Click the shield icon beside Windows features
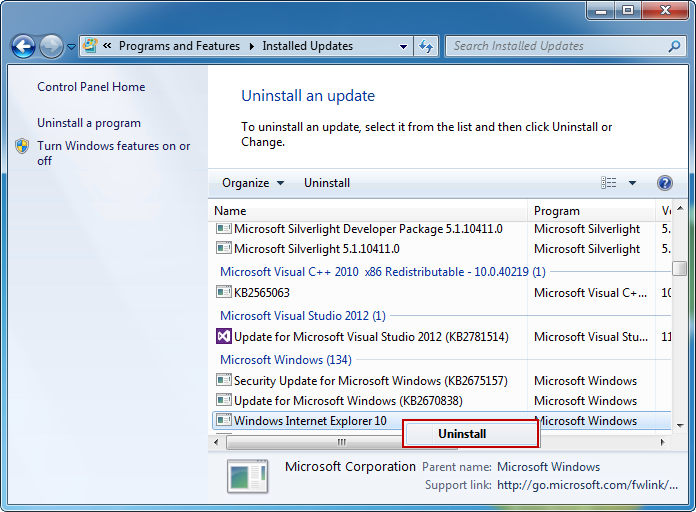The width and height of the screenshot is (696, 512). pos(22,146)
